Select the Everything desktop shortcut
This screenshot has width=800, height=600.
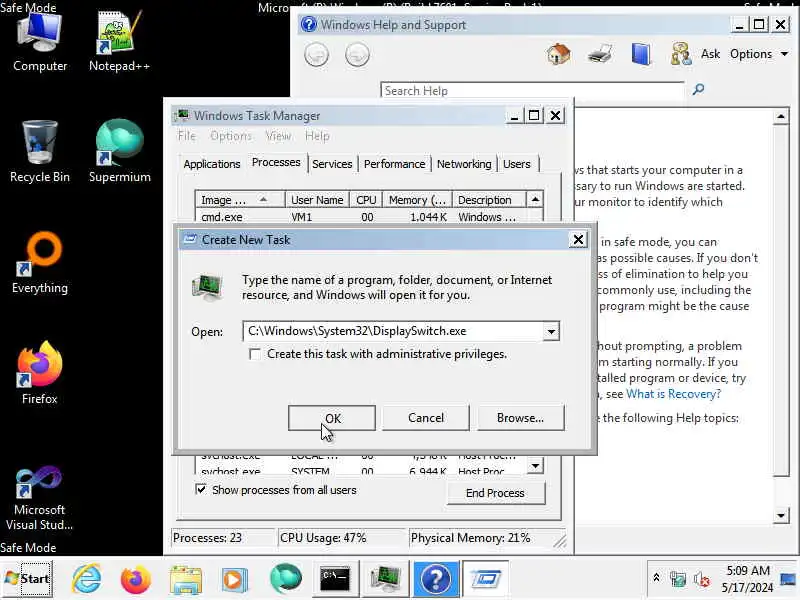(40, 263)
